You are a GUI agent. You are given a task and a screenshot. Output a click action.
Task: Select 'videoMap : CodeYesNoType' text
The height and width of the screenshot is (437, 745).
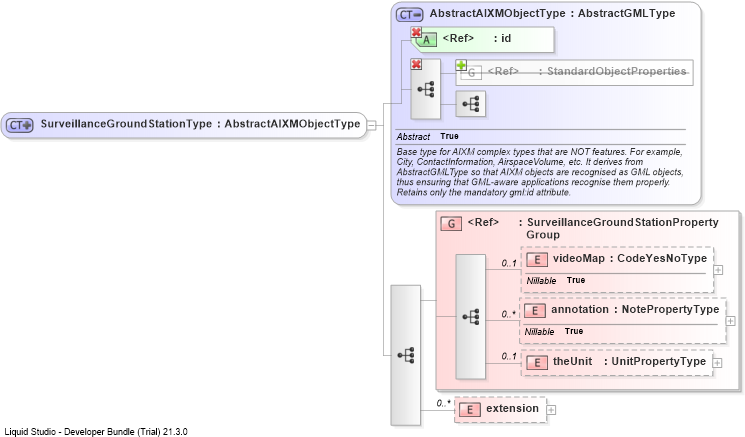click(x=630, y=258)
